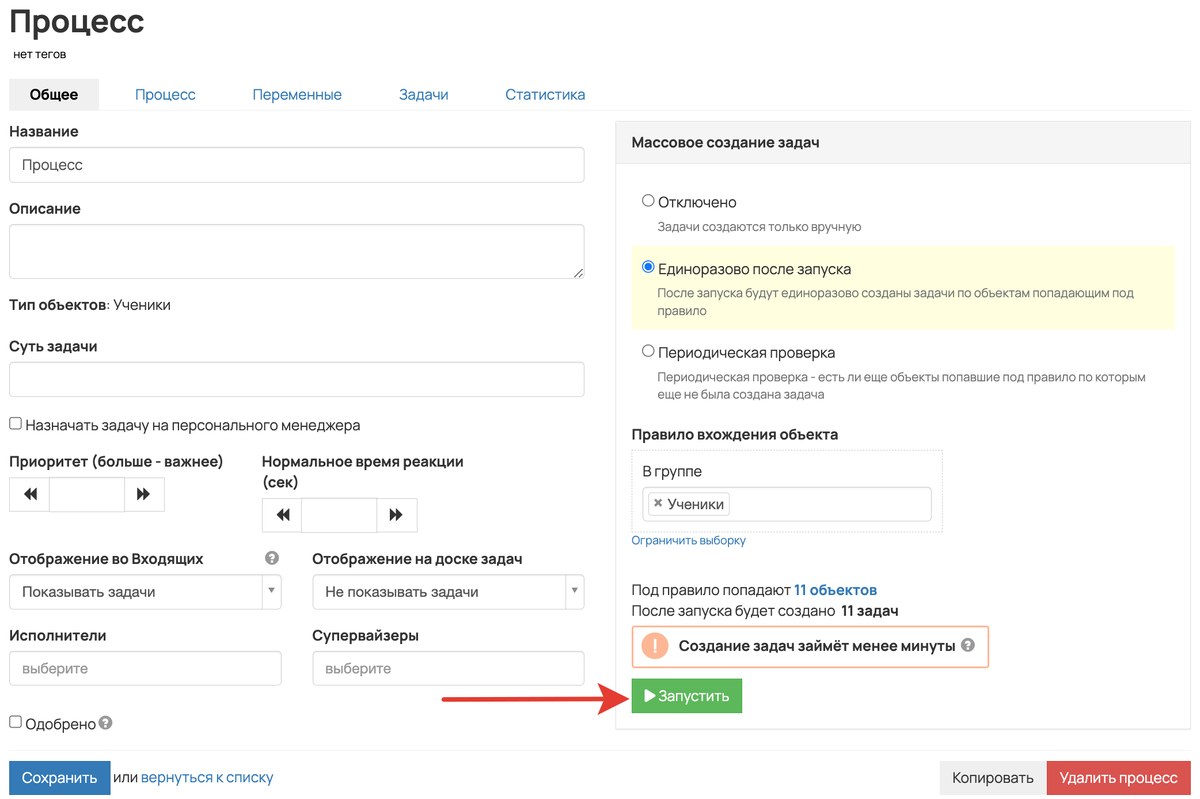Click the Правило вхождения объекта heading
Screen dimensions: 1200x799
pyautogui.click(x=735, y=434)
